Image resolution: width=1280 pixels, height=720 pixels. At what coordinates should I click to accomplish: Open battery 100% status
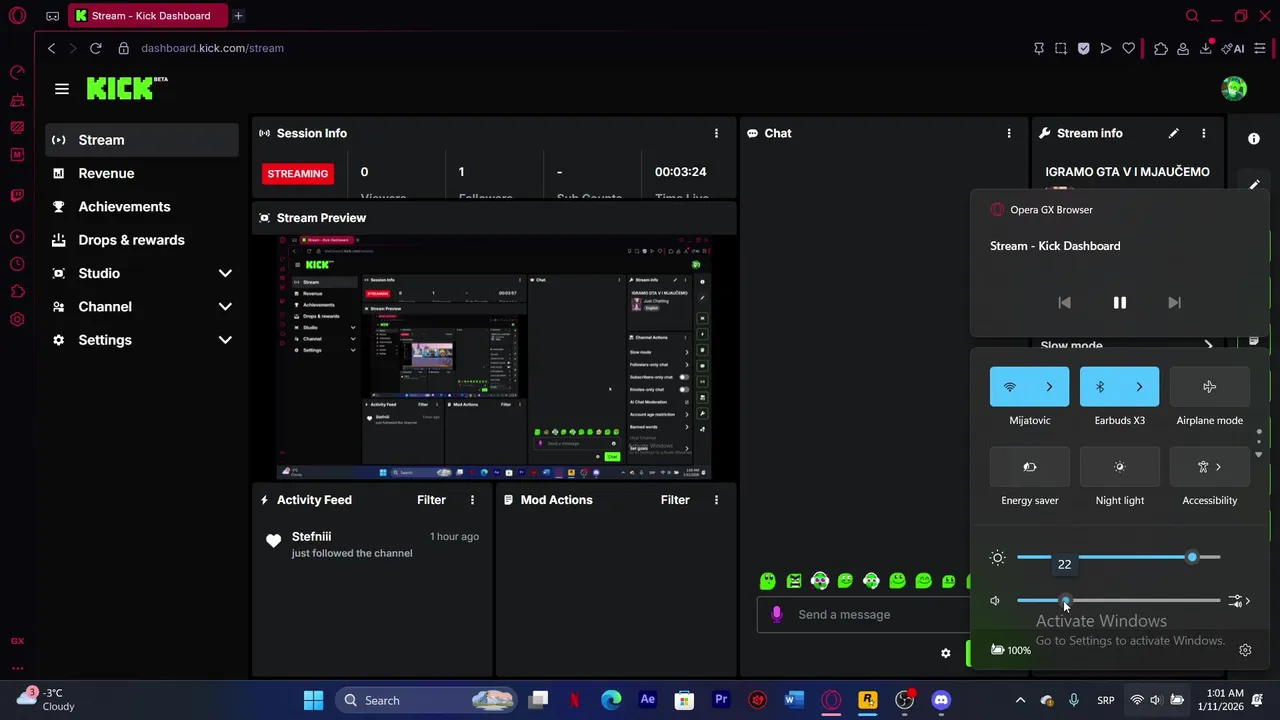click(x=1010, y=651)
